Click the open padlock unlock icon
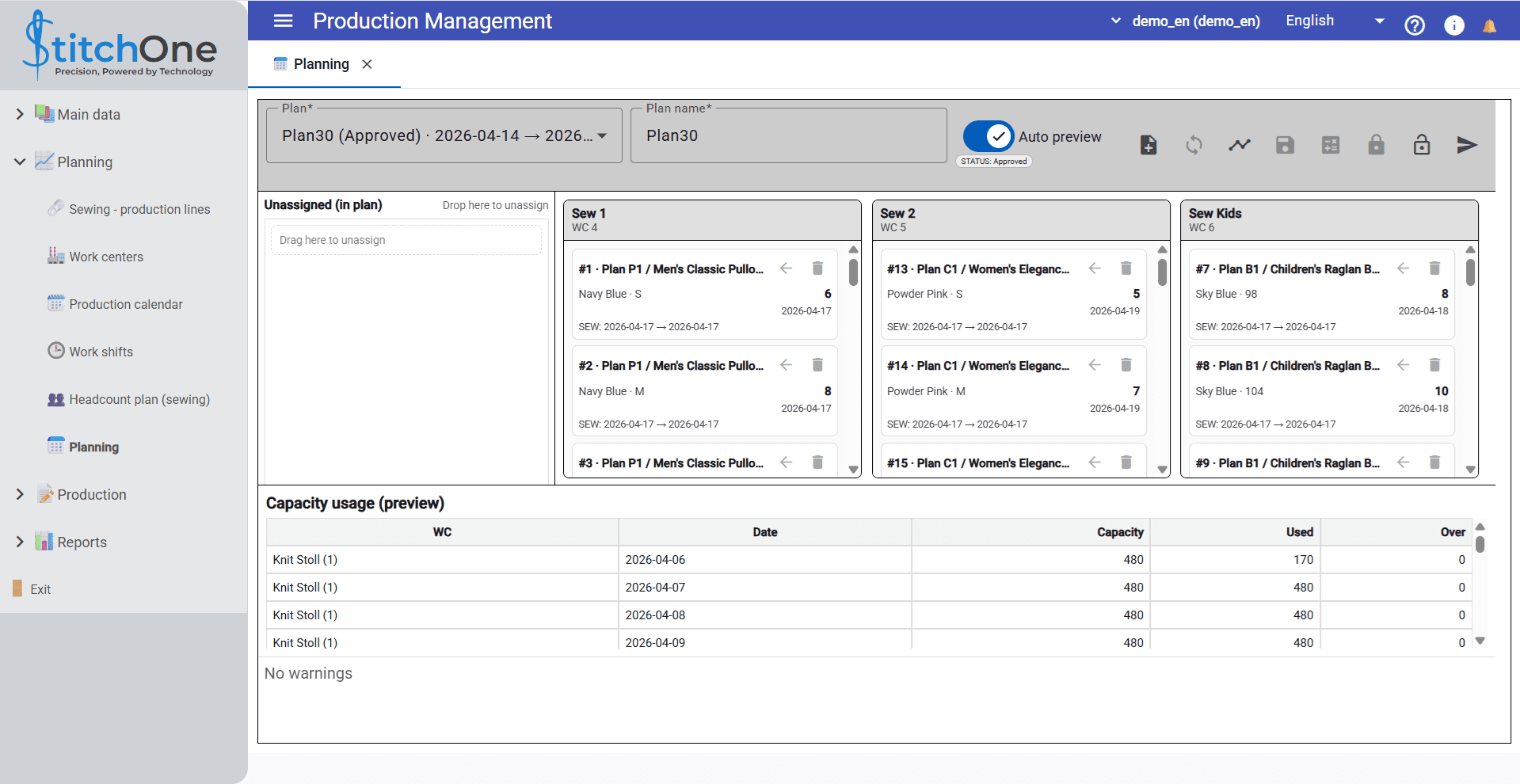The image size is (1520, 784). tap(1422, 144)
